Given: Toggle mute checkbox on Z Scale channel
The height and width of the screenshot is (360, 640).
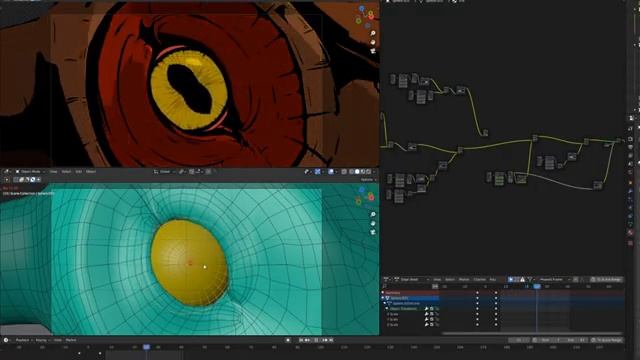Looking at the screenshot, I should pyautogui.click(x=432, y=325).
